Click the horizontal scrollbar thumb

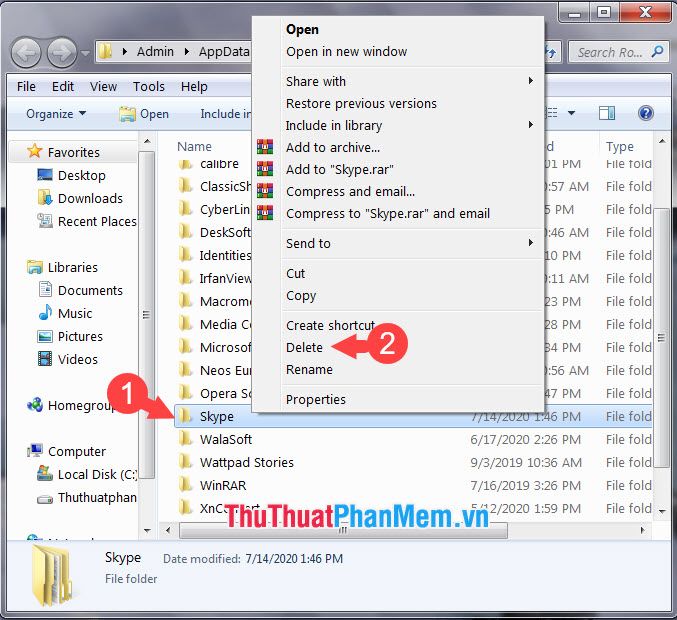coord(343,530)
